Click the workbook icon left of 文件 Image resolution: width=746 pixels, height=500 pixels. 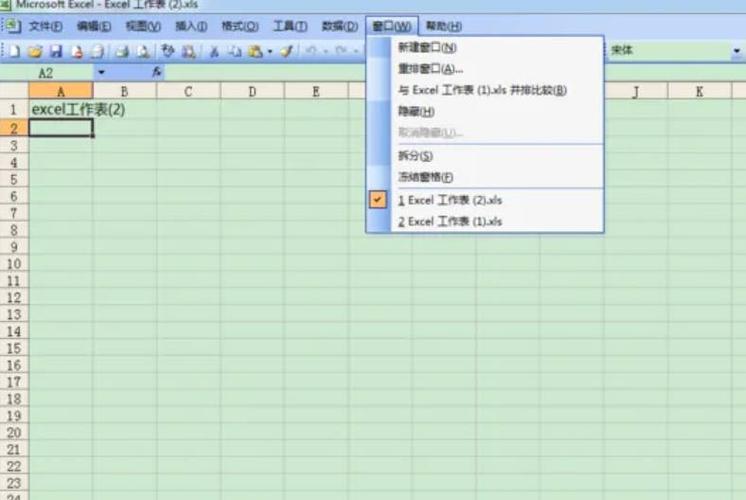[13, 26]
